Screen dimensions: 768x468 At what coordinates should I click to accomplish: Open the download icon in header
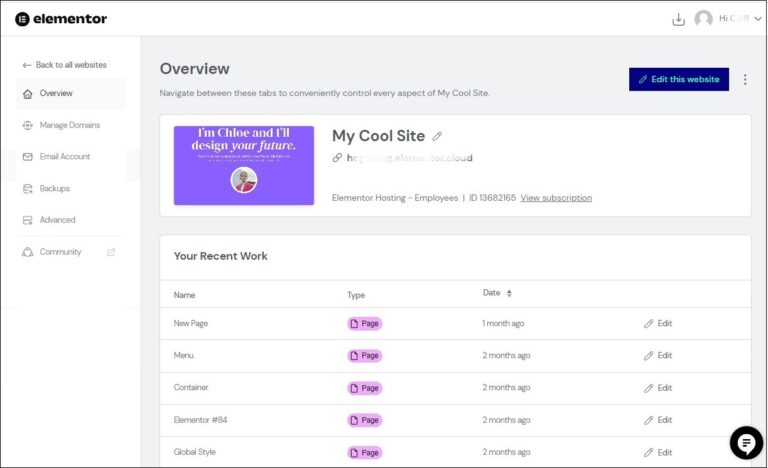tap(678, 19)
